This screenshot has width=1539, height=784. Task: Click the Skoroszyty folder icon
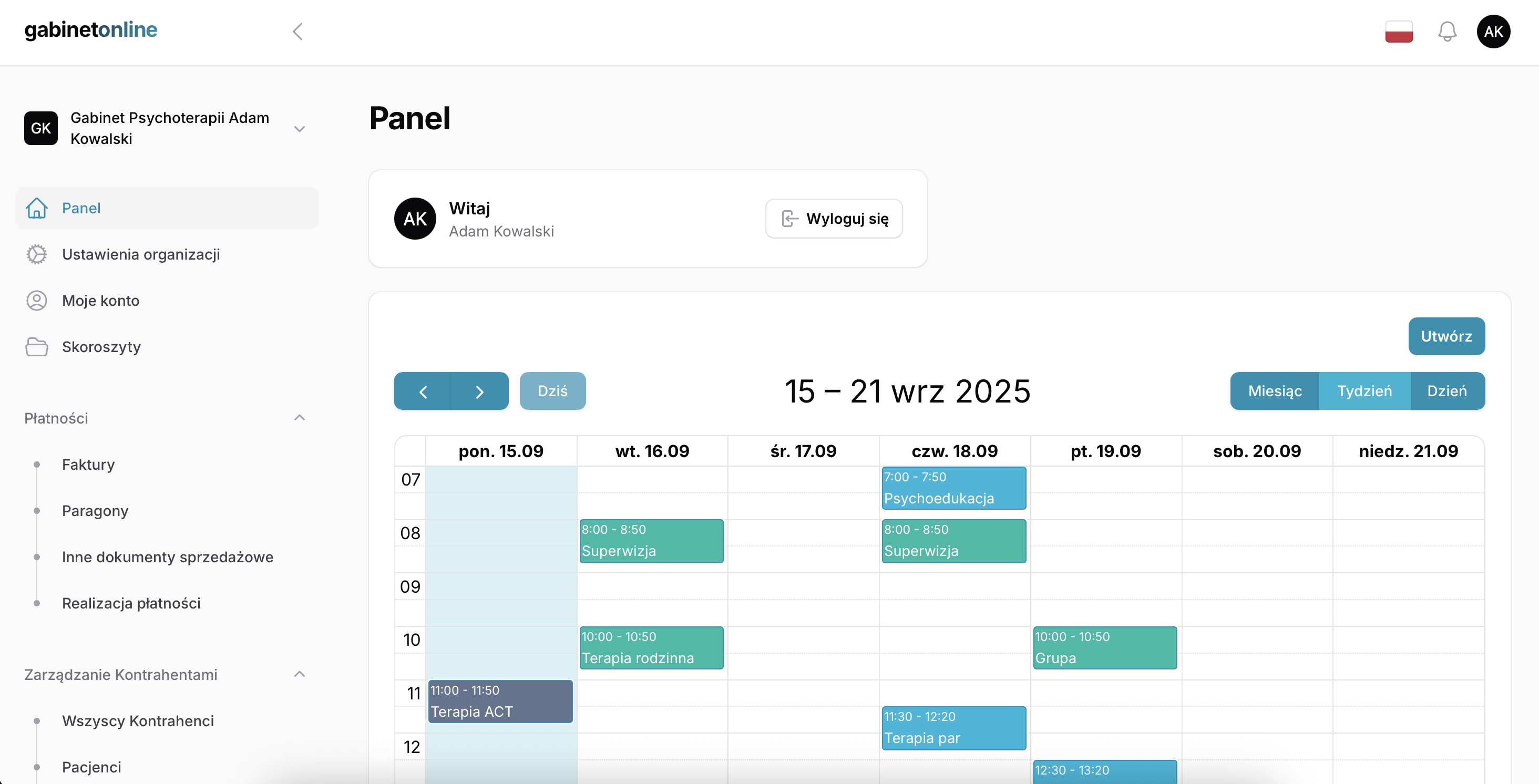(x=36, y=347)
